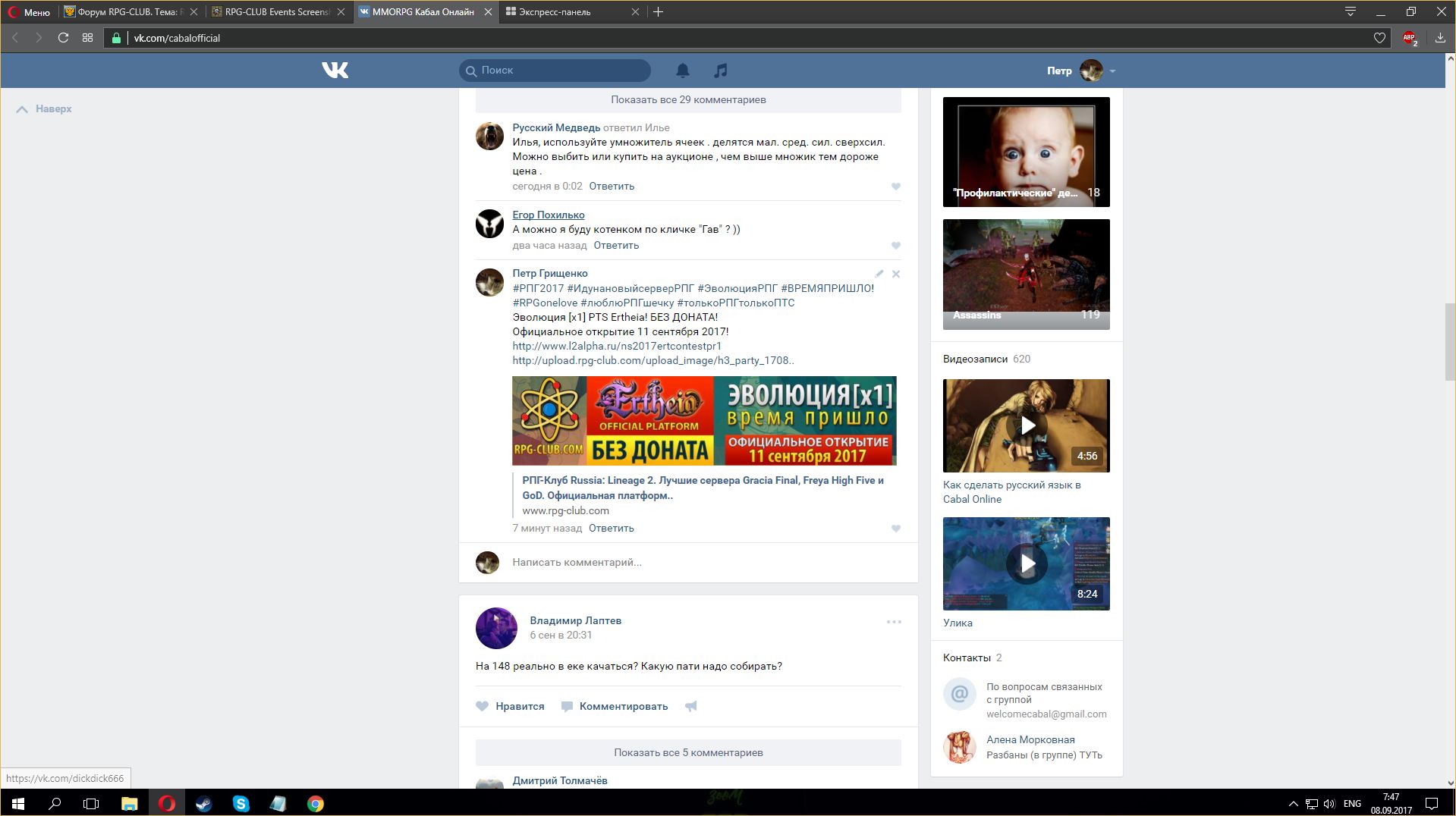Screen dimensions: 1456x816
Task: Delete Петр Грищенко's comment with X icon
Action: [x=896, y=274]
